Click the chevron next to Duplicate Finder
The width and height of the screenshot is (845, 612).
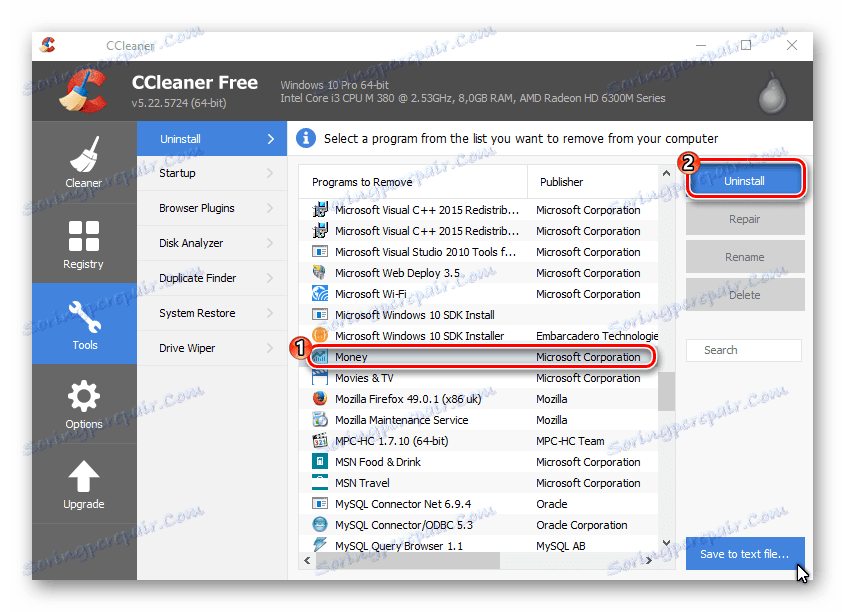(x=270, y=279)
